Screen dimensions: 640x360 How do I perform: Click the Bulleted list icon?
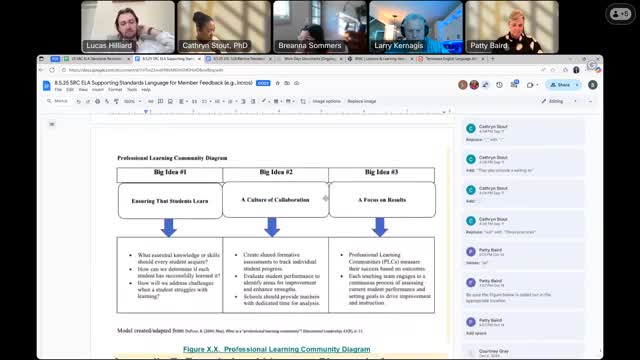pos(218,101)
